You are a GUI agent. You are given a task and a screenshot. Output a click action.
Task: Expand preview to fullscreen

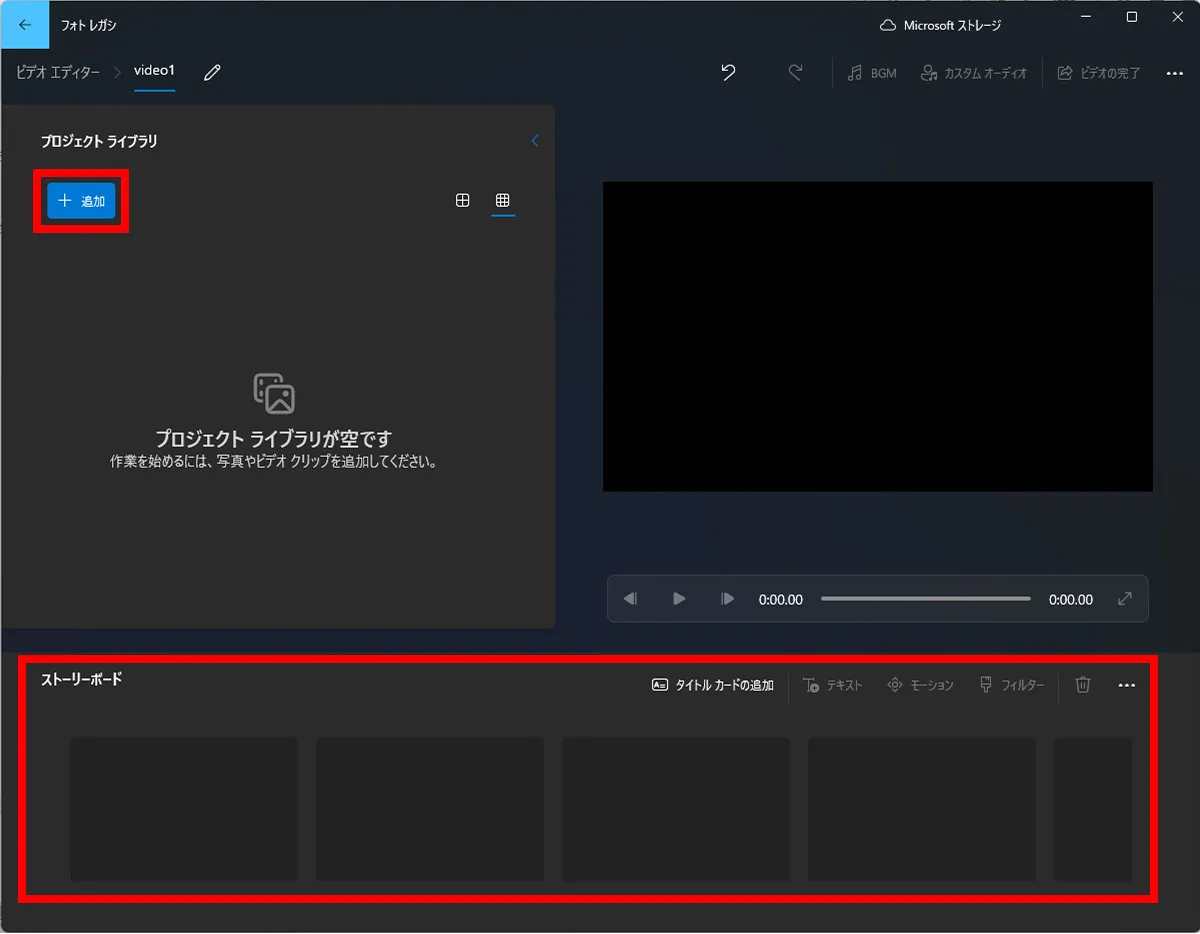click(1124, 599)
